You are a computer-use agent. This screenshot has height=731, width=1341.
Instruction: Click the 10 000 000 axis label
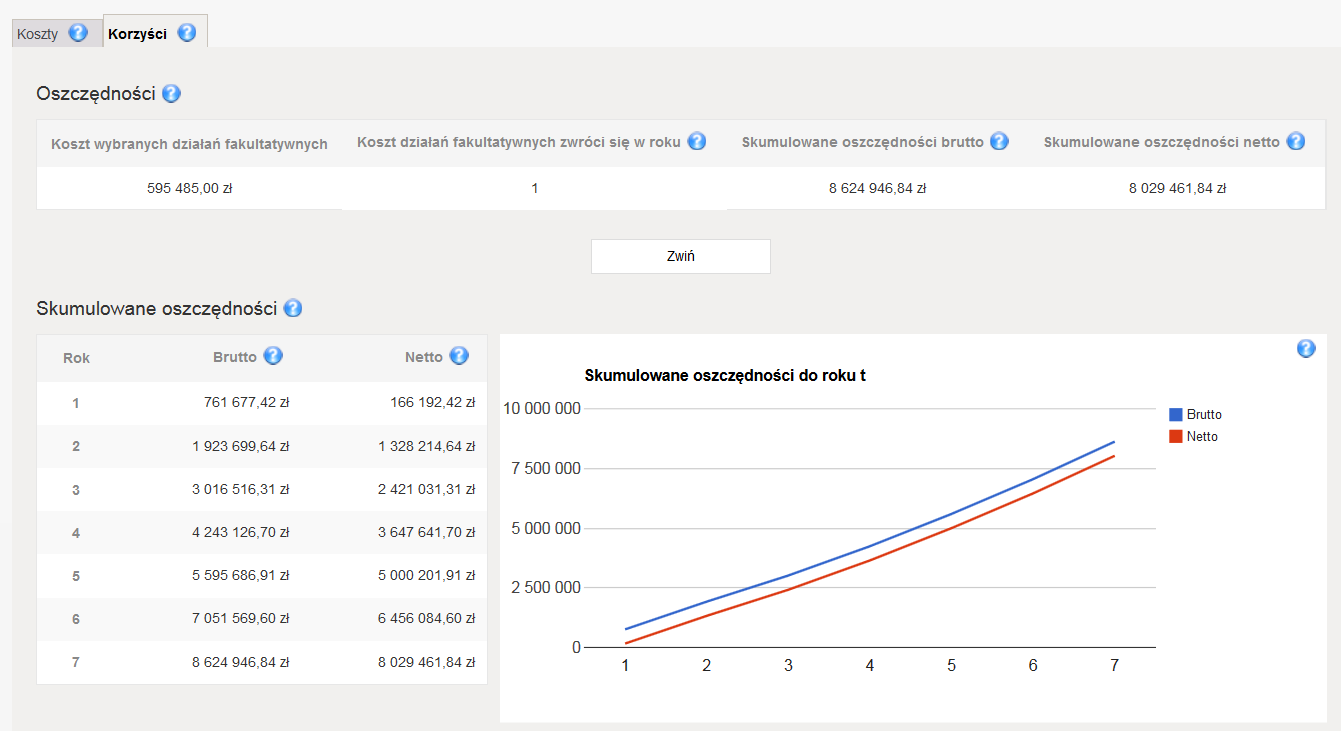541,408
